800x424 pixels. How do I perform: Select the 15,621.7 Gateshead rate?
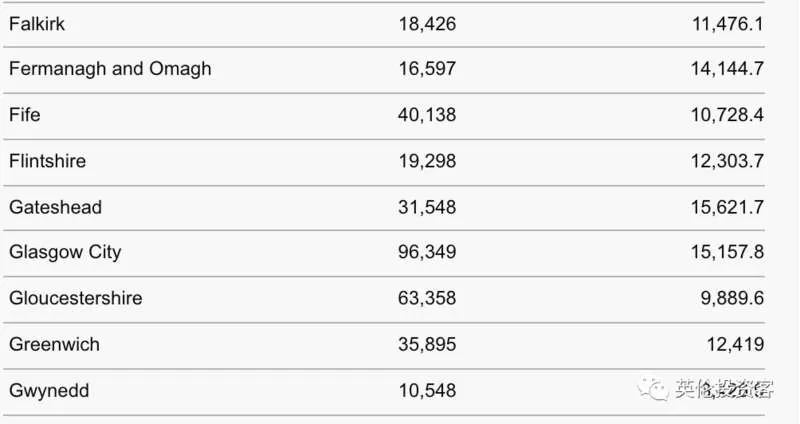tap(727, 207)
